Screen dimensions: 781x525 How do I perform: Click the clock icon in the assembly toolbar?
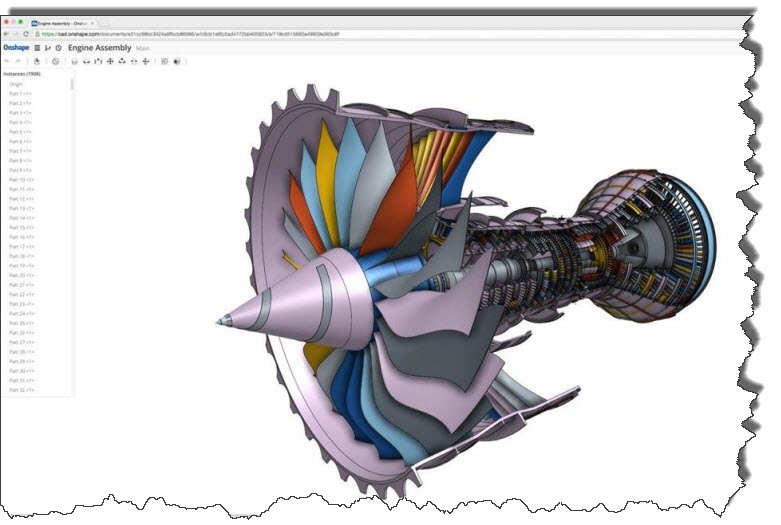[x=56, y=61]
